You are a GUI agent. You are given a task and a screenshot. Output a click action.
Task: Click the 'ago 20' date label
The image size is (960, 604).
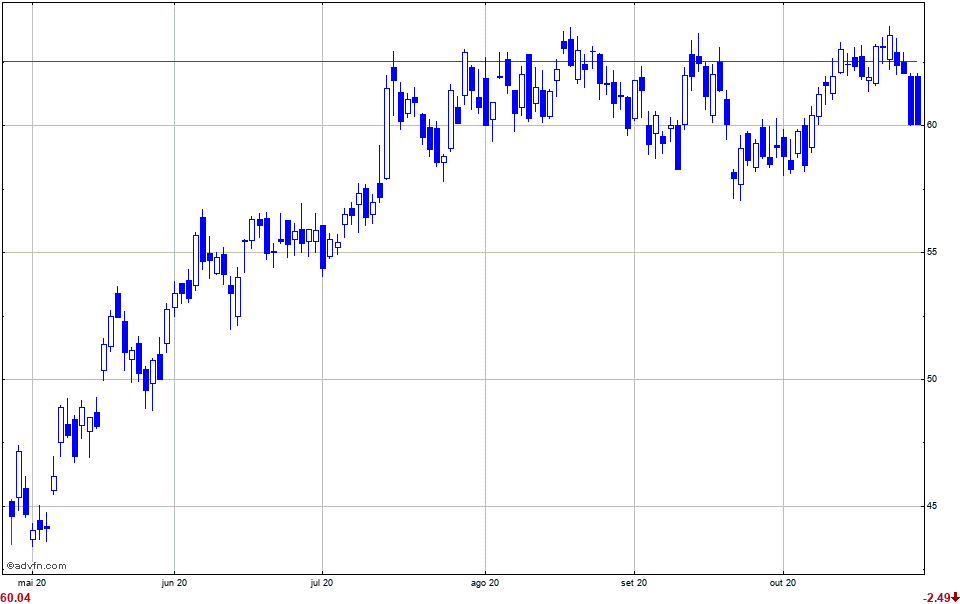(485, 583)
